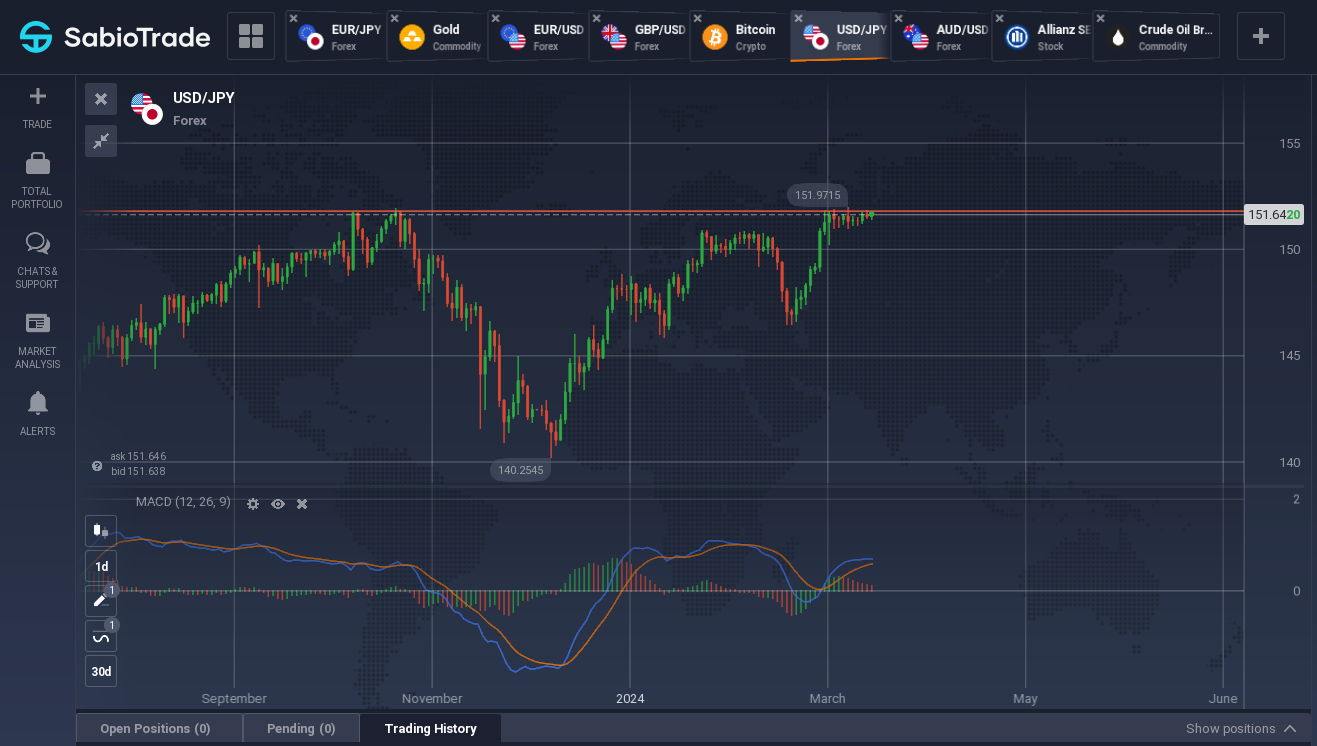Toggle MACD indicator visibility eye icon
The height and width of the screenshot is (746, 1317).
point(278,504)
